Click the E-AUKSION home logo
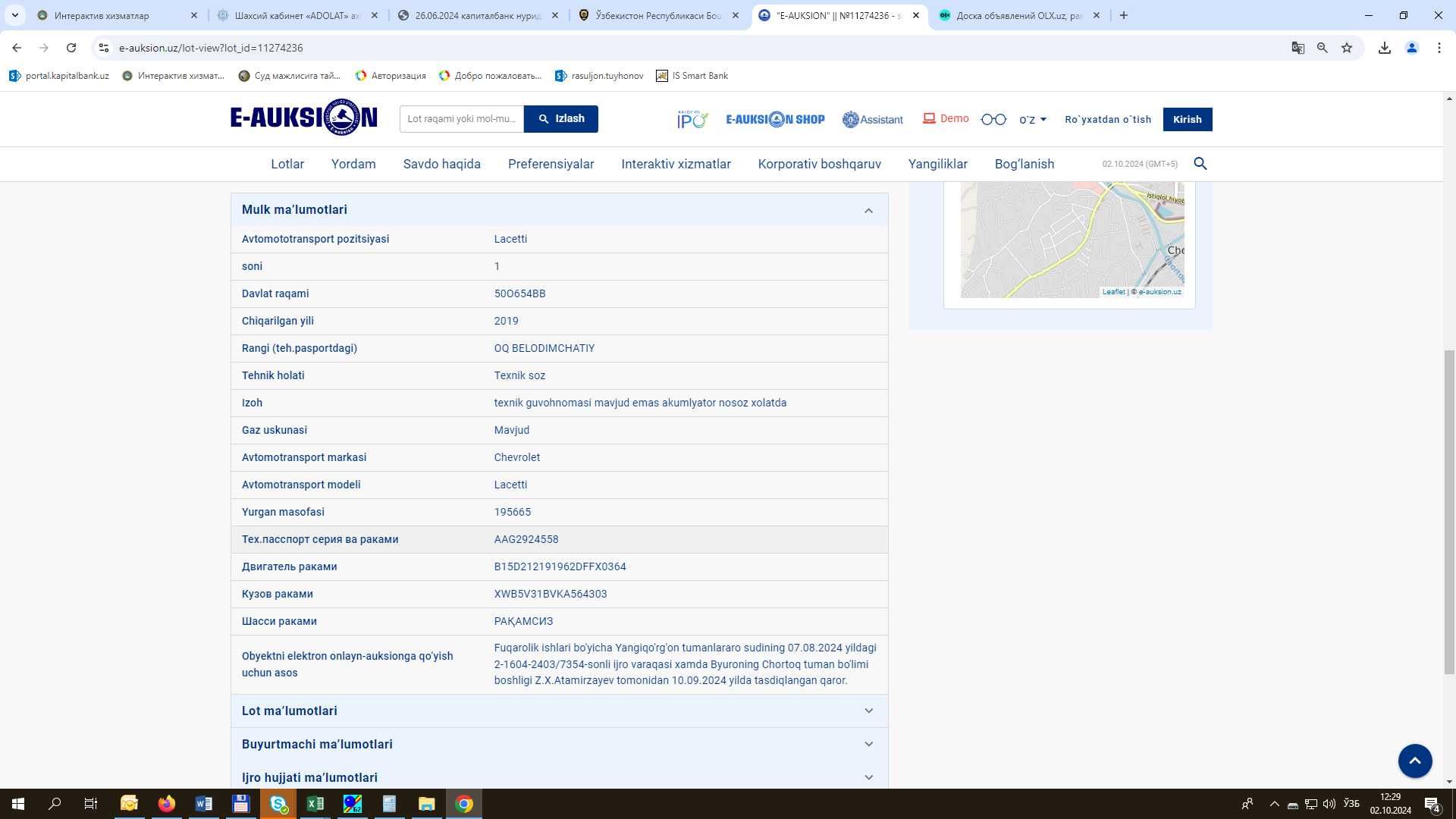This screenshot has height=819, width=1456. point(304,118)
